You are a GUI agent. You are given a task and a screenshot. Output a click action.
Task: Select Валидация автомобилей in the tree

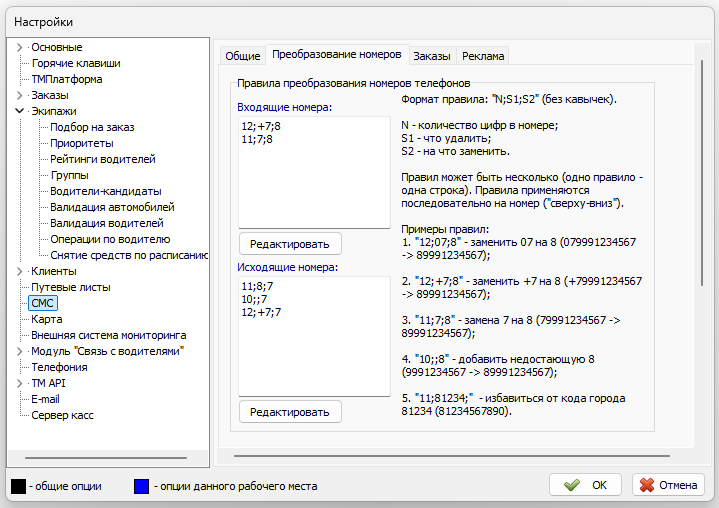112,207
